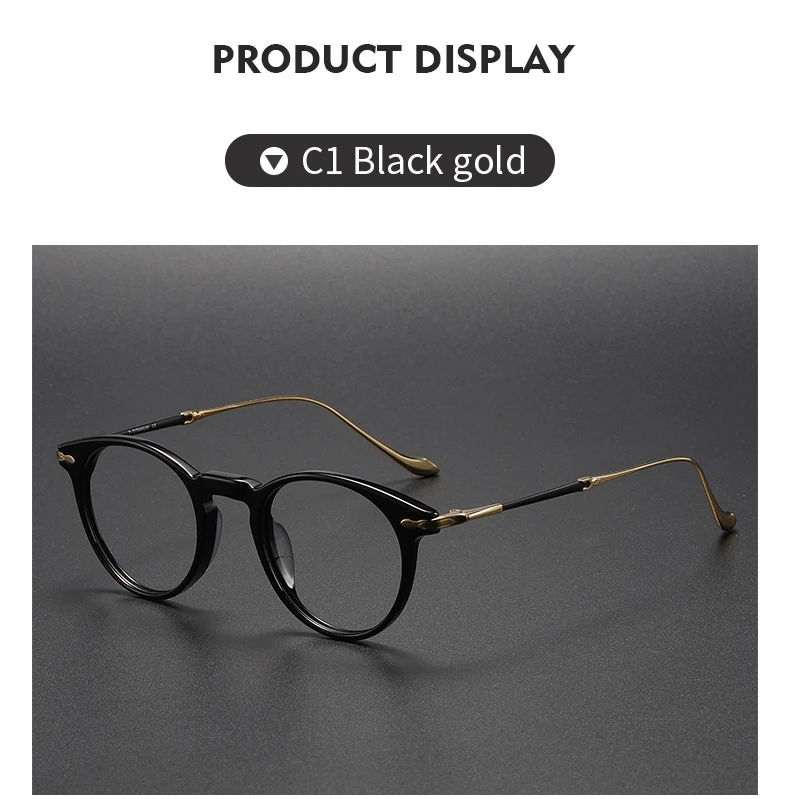This screenshot has height=799, width=790.
Task: Click the empty gray backdrop above the glasses
Action: (394, 316)
